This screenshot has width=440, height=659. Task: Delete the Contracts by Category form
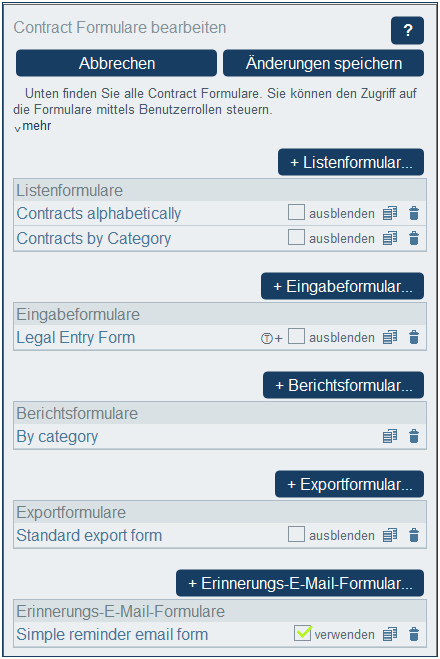(x=414, y=238)
